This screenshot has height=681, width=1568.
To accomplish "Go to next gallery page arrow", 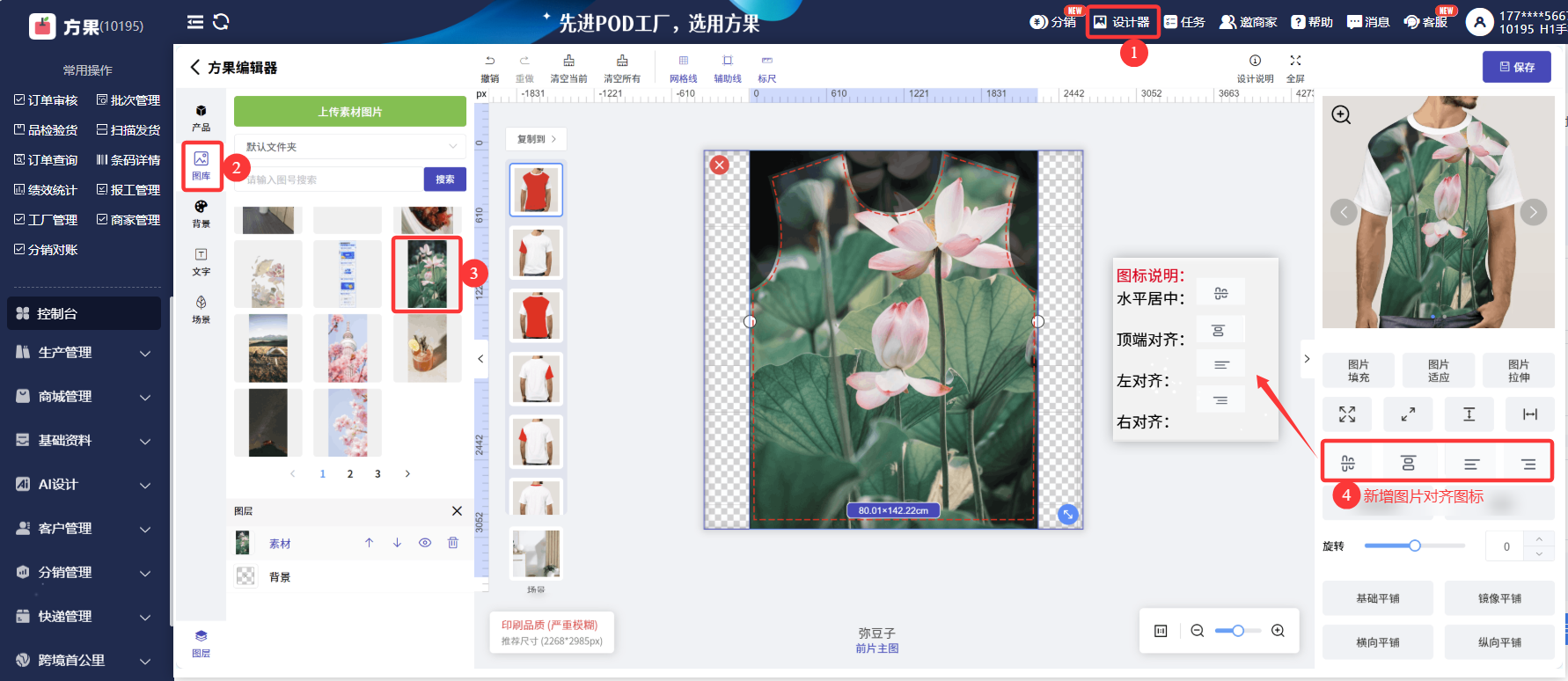I will tap(407, 473).
